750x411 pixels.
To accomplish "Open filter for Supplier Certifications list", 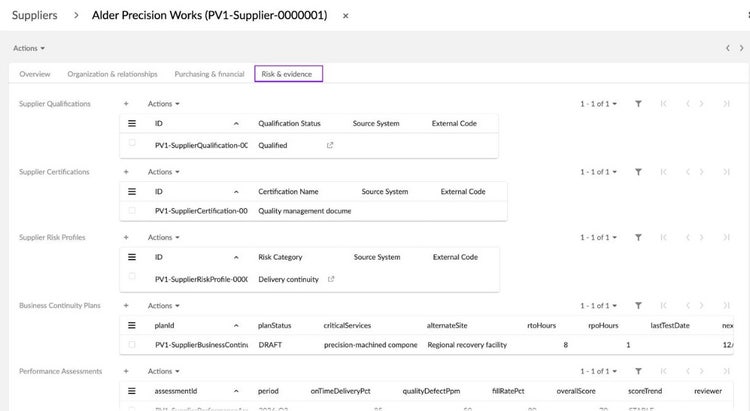I will click(x=638, y=172).
